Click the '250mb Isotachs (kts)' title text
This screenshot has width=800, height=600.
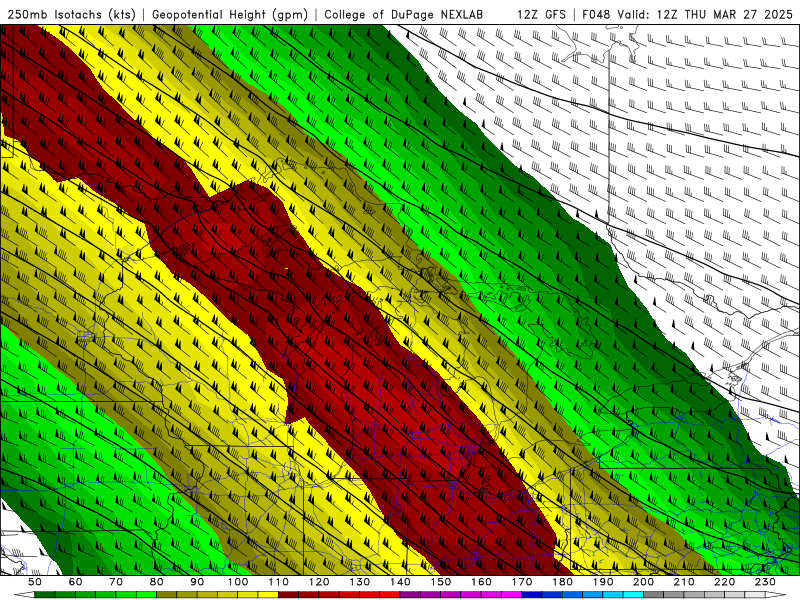(71, 14)
